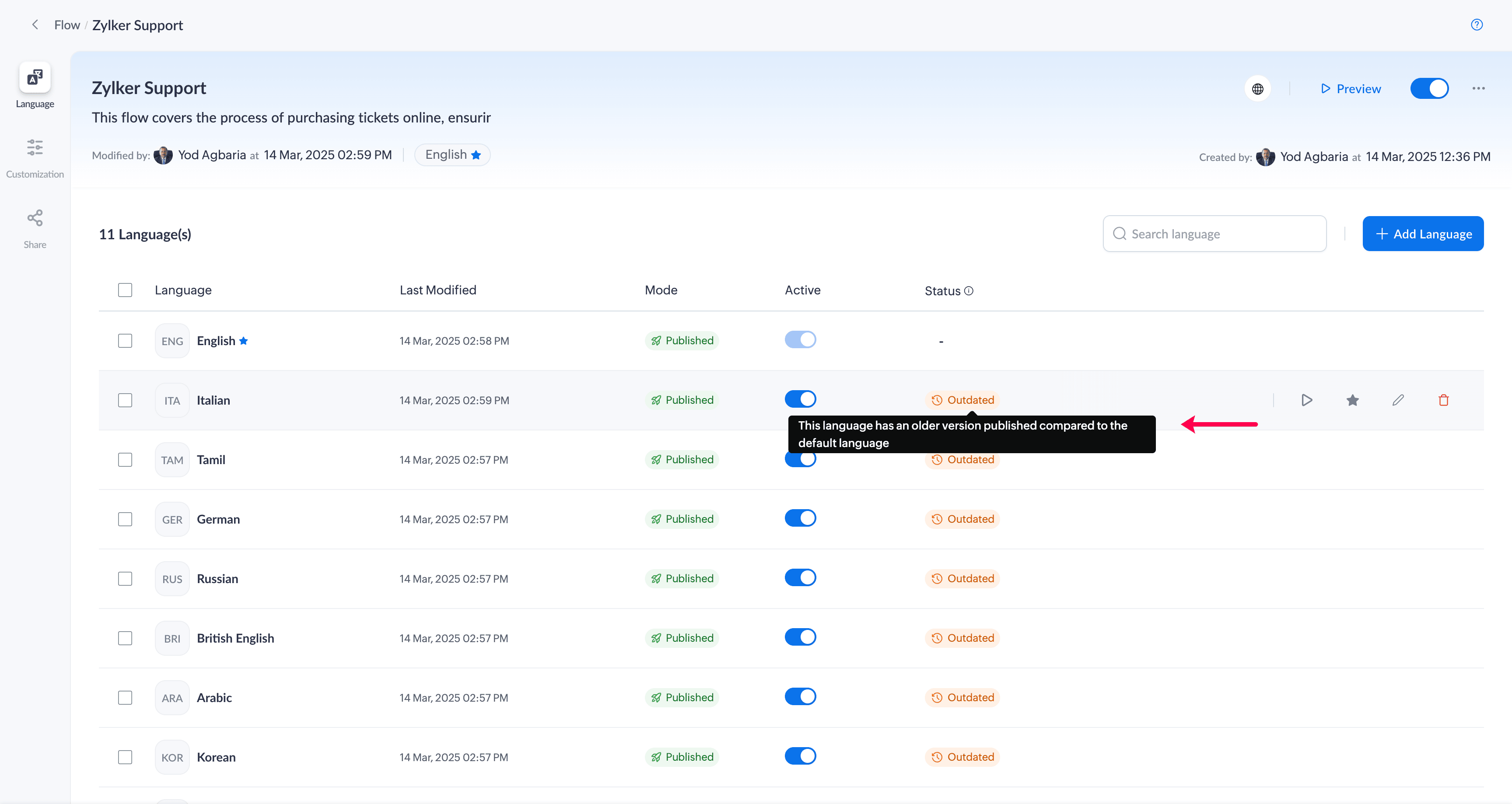Screen dimensions: 1512x804
Task: Open the Customization sidebar panel
Action: click(x=35, y=158)
